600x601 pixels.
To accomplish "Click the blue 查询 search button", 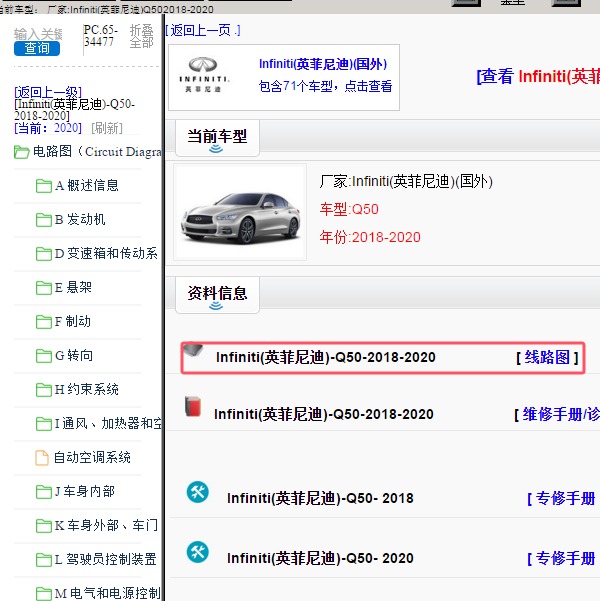I will point(37,48).
